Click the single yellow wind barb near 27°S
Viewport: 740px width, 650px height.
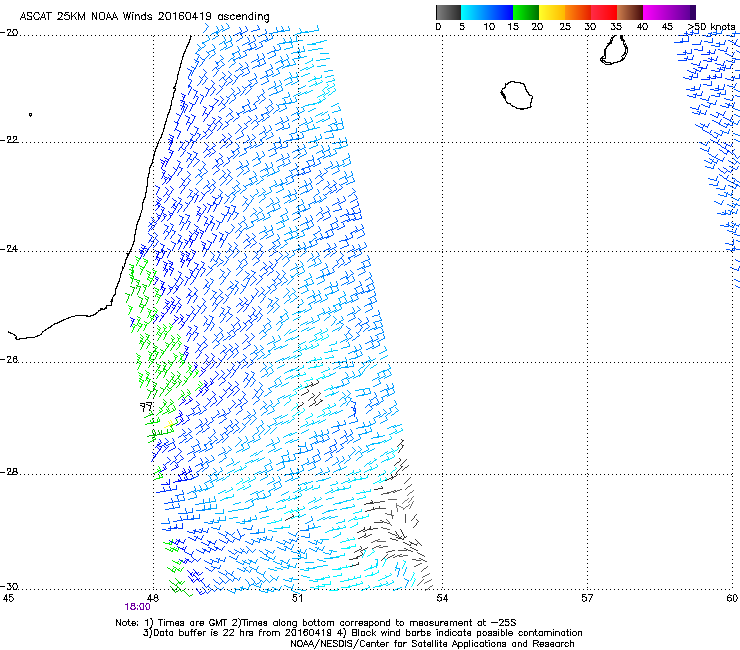tap(169, 423)
